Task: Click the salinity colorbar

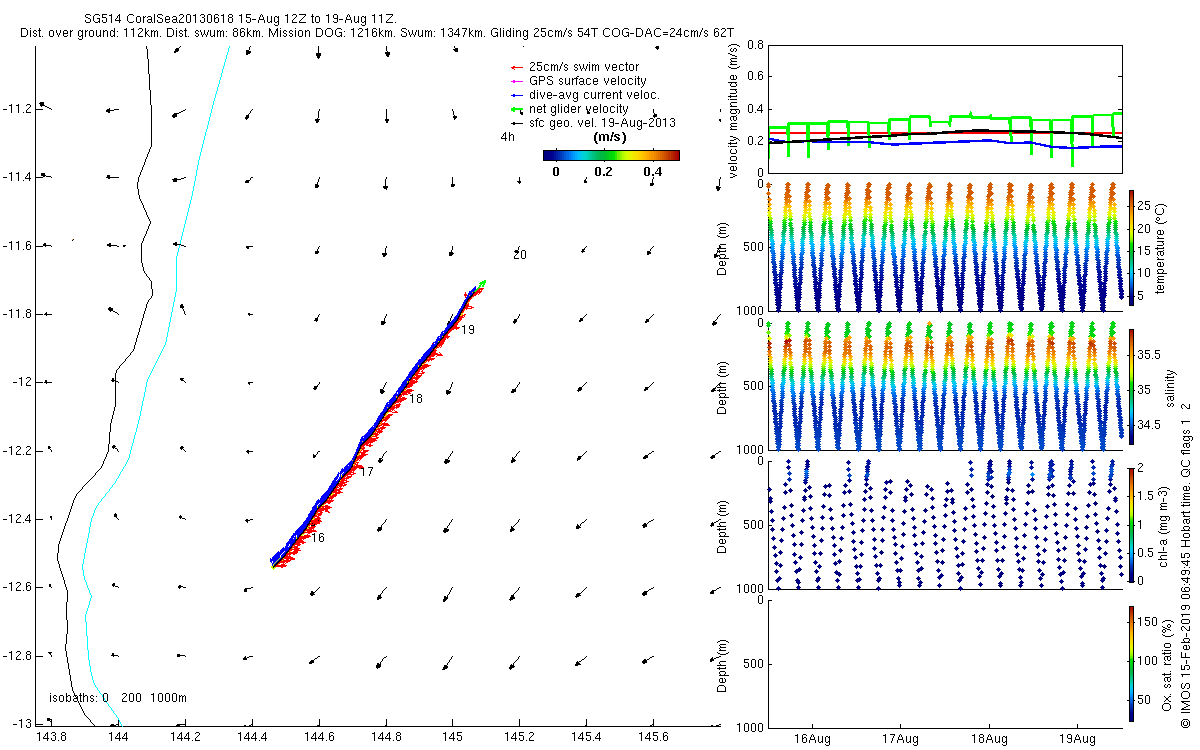Action: (x=1132, y=385)
